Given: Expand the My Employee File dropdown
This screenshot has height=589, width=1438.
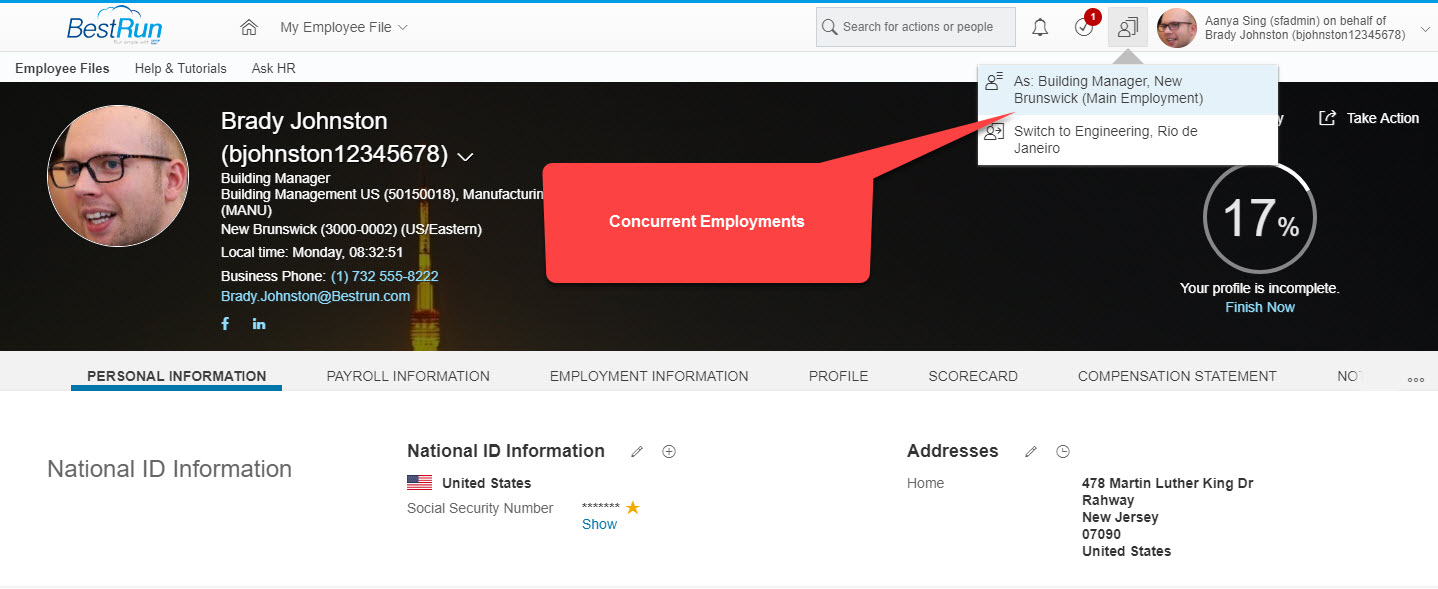Looking at the screenshot, I should point(344,27).
